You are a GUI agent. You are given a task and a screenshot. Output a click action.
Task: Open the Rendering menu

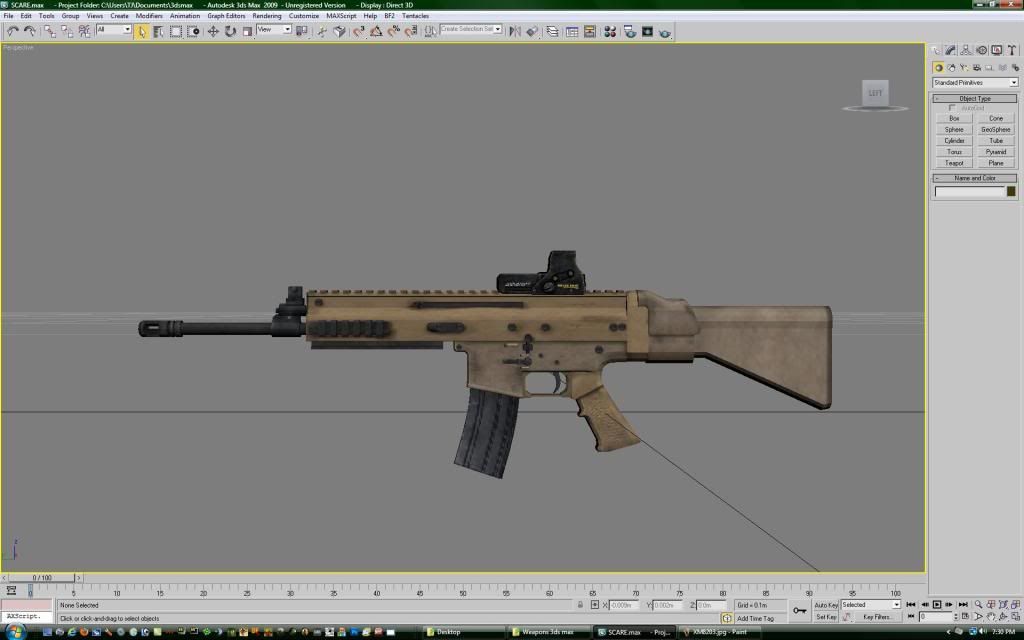tap(266, 16)
